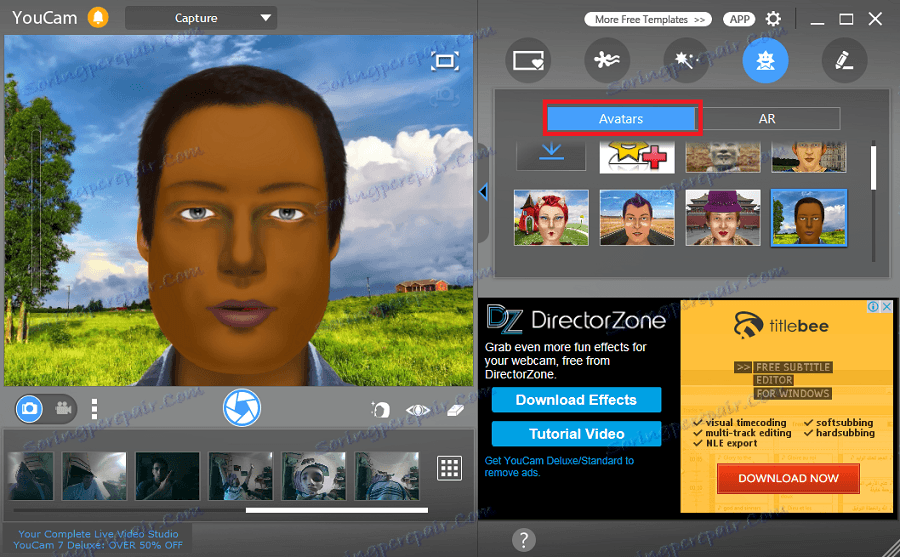Select the purple mohawk avatar thumbnail

point(637,218)
